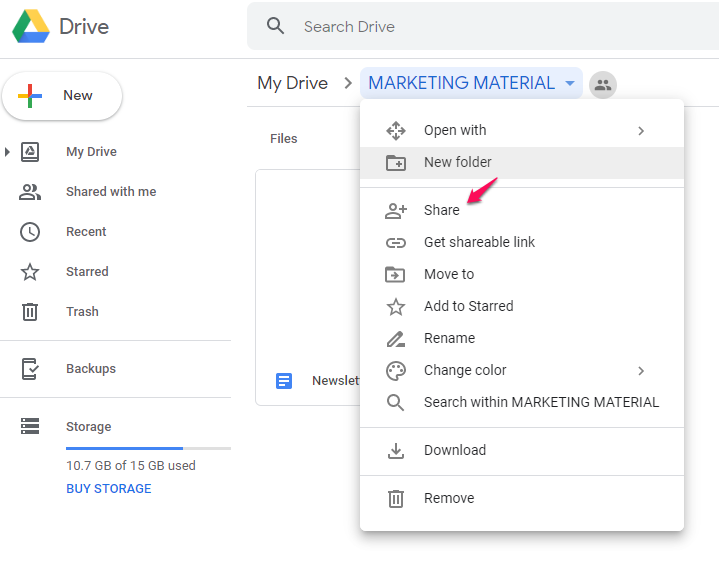Click the Files section label
The image size is (719, 562).
[283, 138]
